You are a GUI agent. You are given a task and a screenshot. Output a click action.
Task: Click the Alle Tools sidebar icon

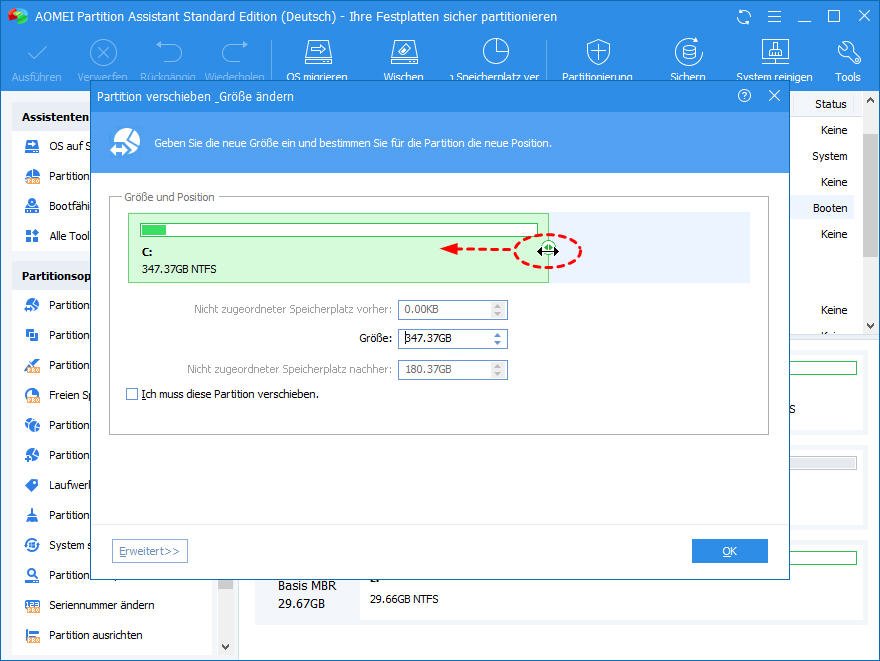32,236
